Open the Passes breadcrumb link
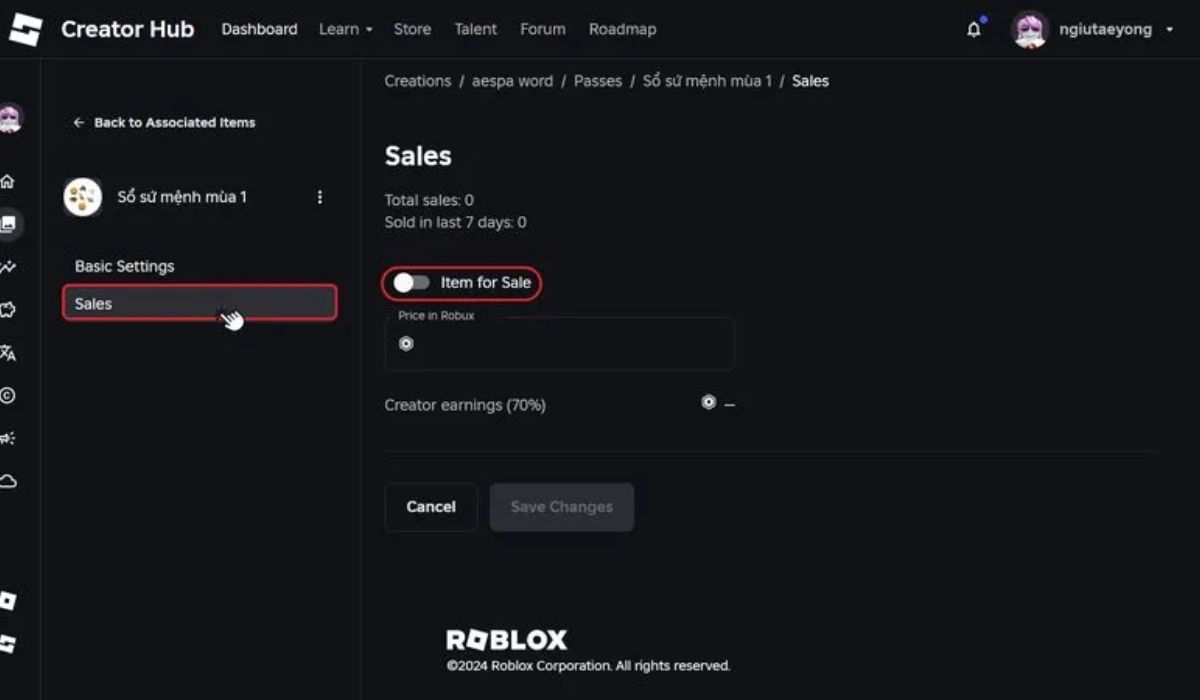 (598, 81)
